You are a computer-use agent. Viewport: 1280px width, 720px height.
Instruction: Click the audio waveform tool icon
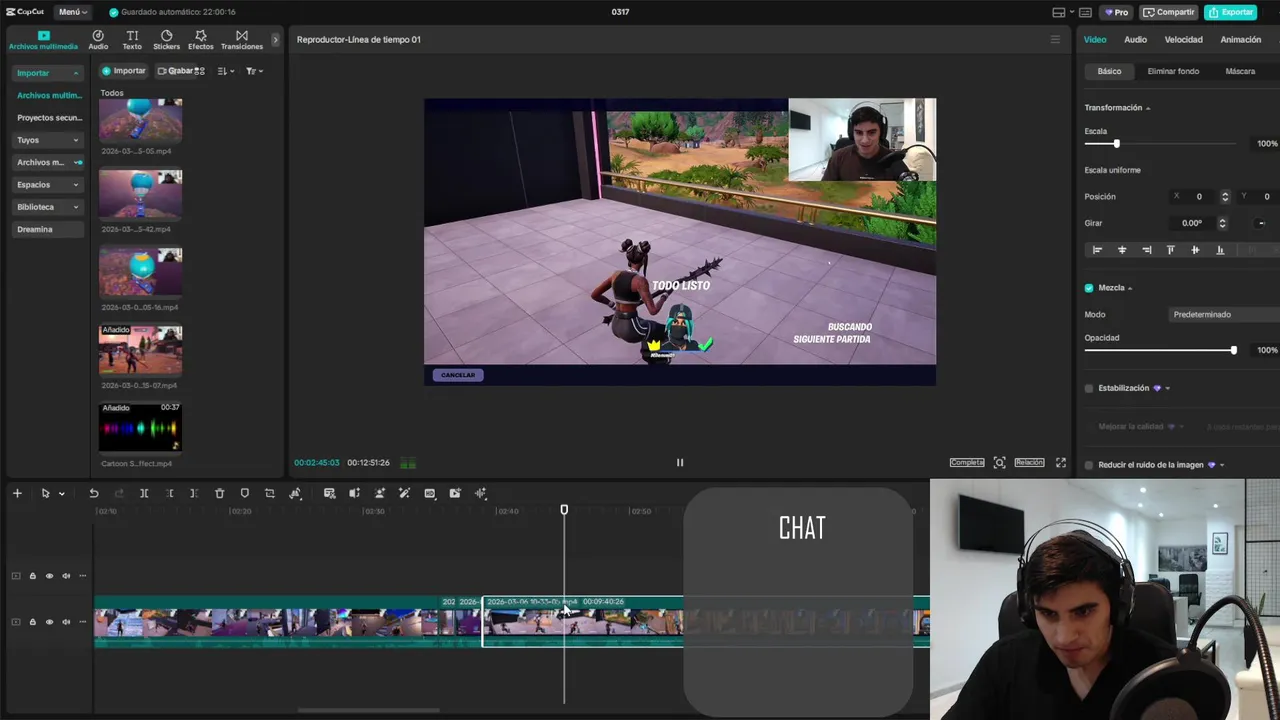tap(480, 493)
